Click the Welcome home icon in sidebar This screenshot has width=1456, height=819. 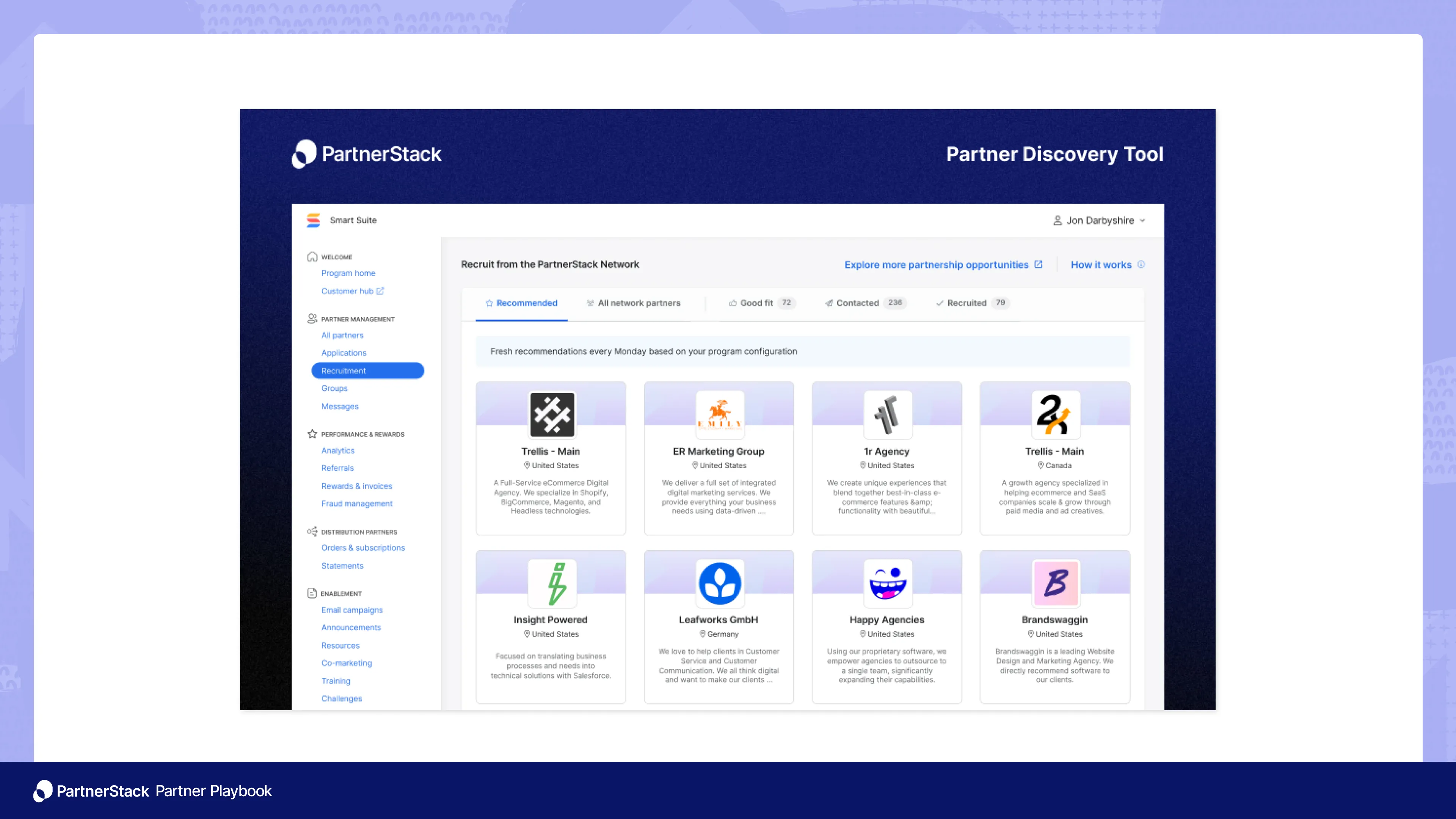pyautogui.click(x=312, y=257)
